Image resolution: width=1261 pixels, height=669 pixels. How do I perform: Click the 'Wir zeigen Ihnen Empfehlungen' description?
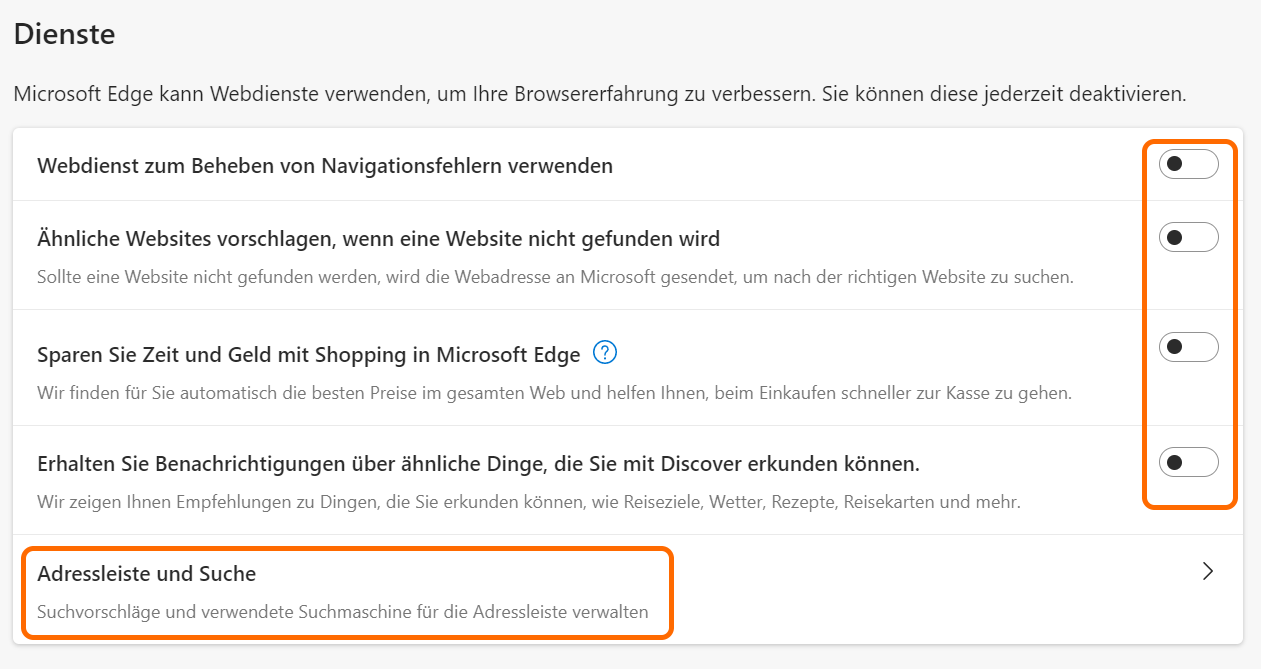(528, 502)
